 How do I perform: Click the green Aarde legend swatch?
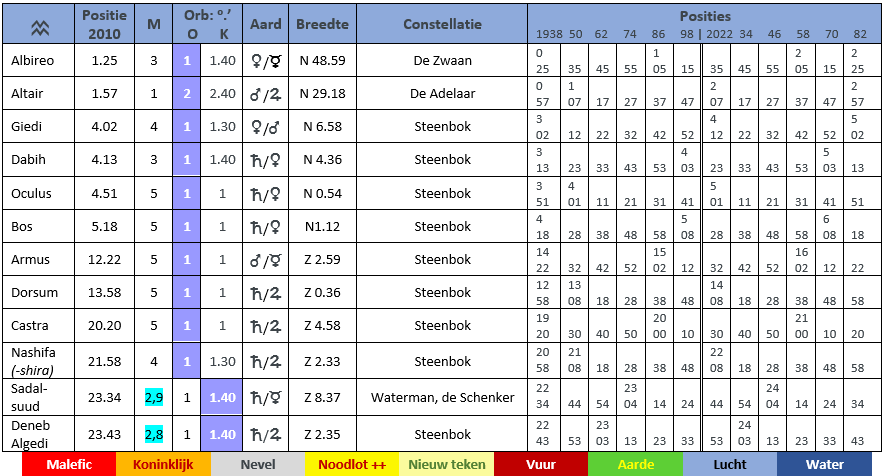[636, 464]
